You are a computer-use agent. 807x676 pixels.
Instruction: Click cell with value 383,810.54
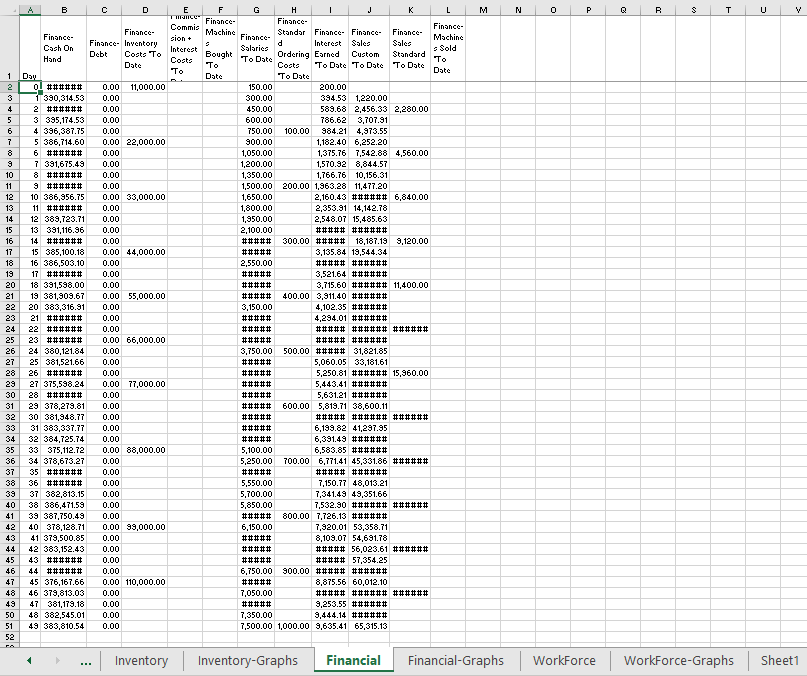click(64, 626)
